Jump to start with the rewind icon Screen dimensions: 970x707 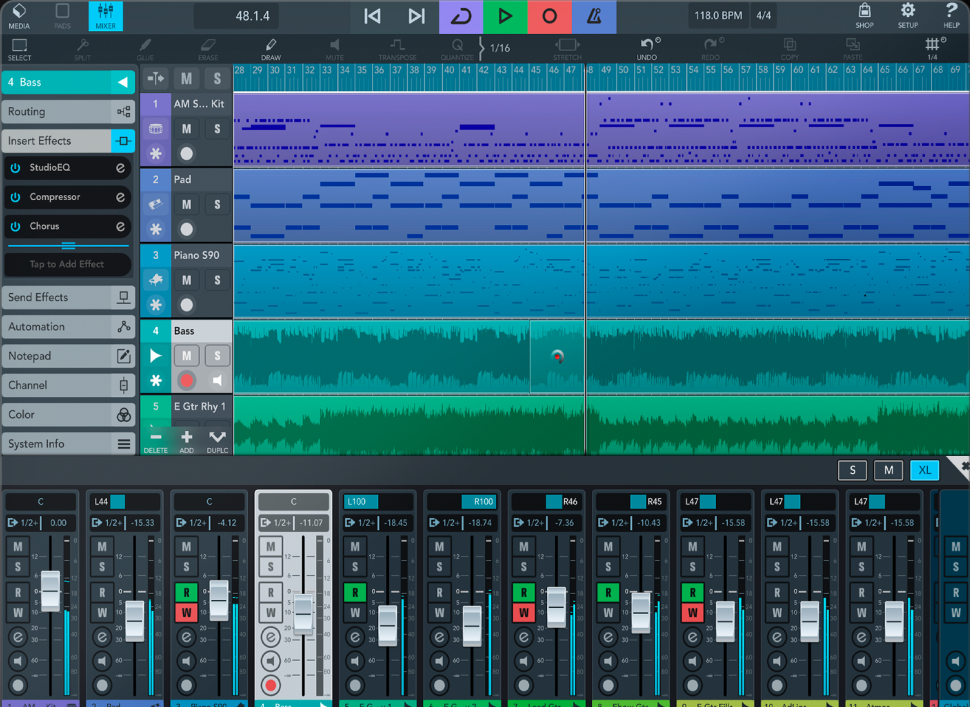coord(372,16)
